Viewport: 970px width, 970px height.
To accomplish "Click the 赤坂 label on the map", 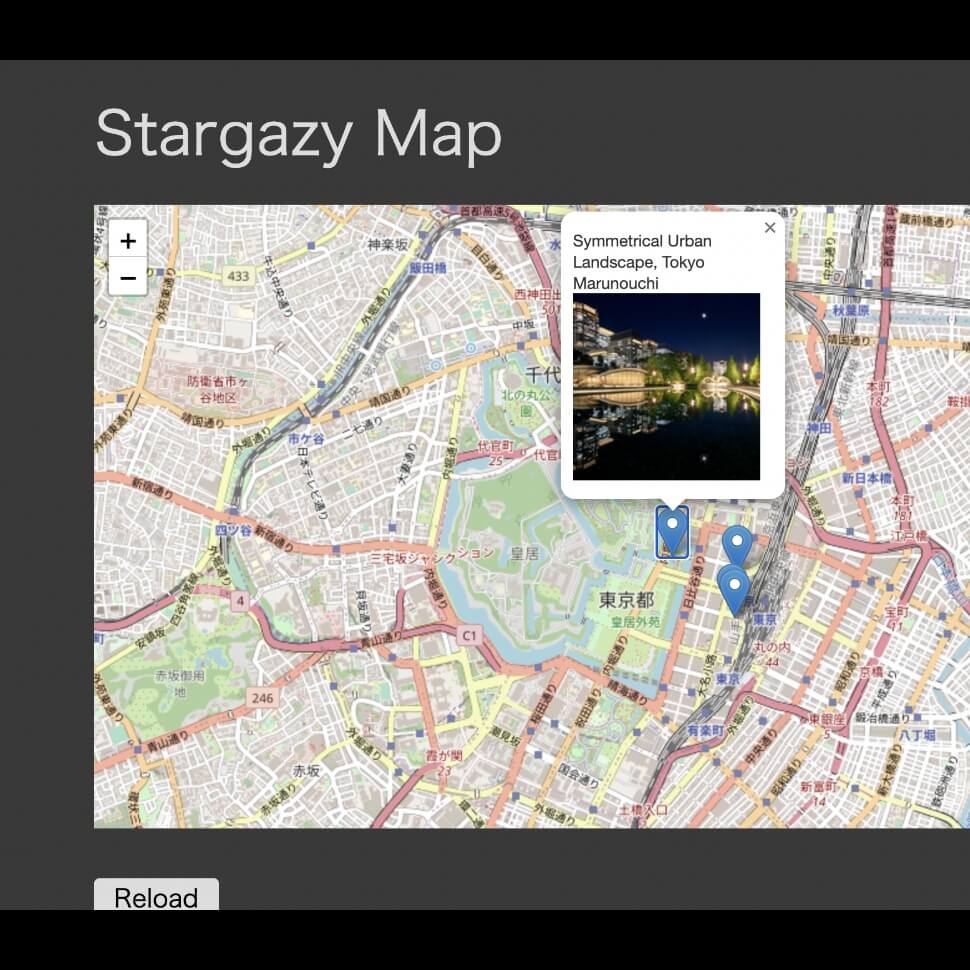I will pos(306,770).
